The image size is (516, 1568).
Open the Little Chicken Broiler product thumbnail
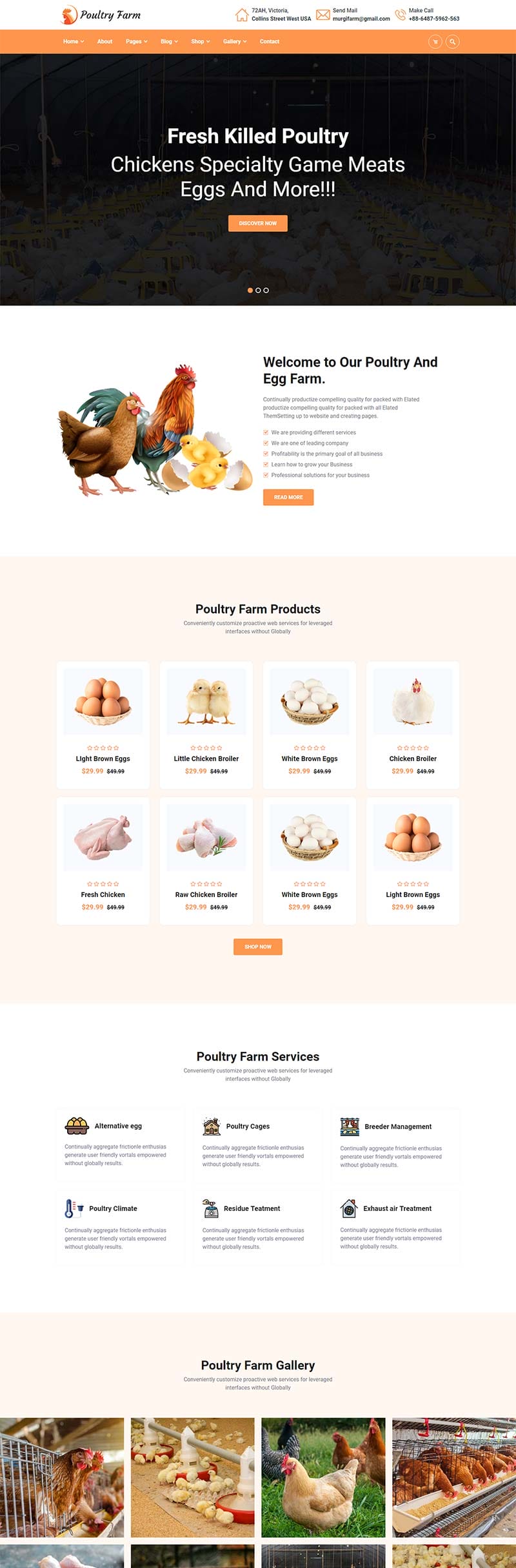tap(206, 701)
